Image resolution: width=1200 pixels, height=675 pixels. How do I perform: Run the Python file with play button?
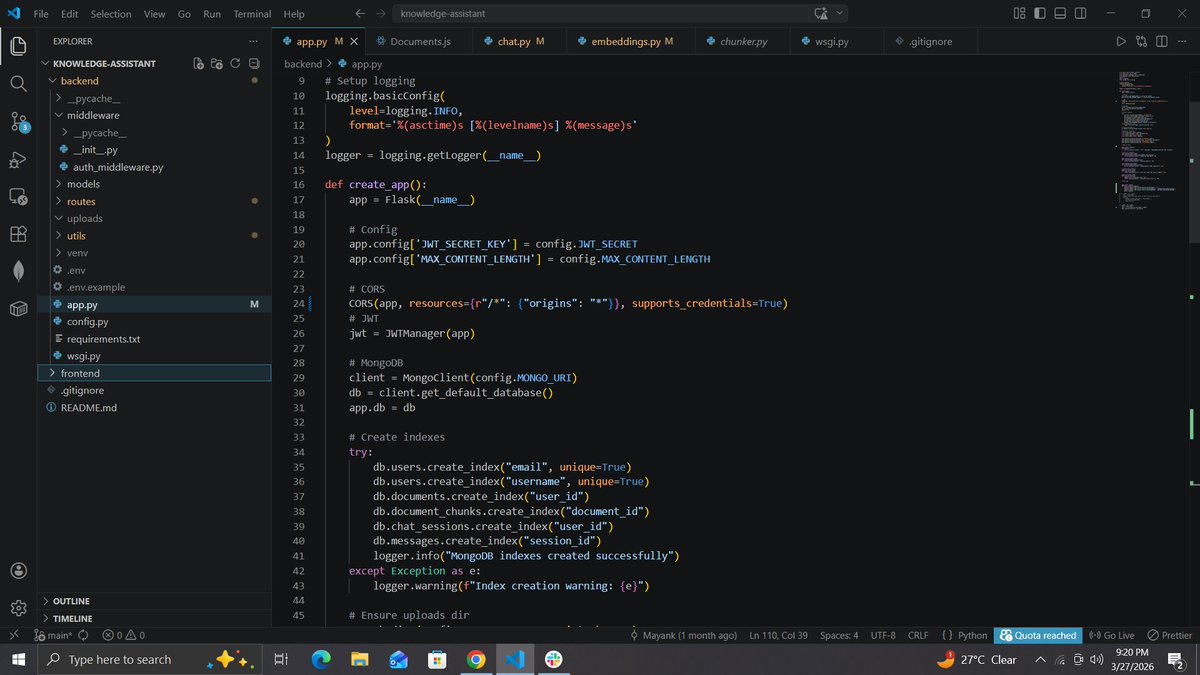pyautogui.click(x=1121, y=41)
